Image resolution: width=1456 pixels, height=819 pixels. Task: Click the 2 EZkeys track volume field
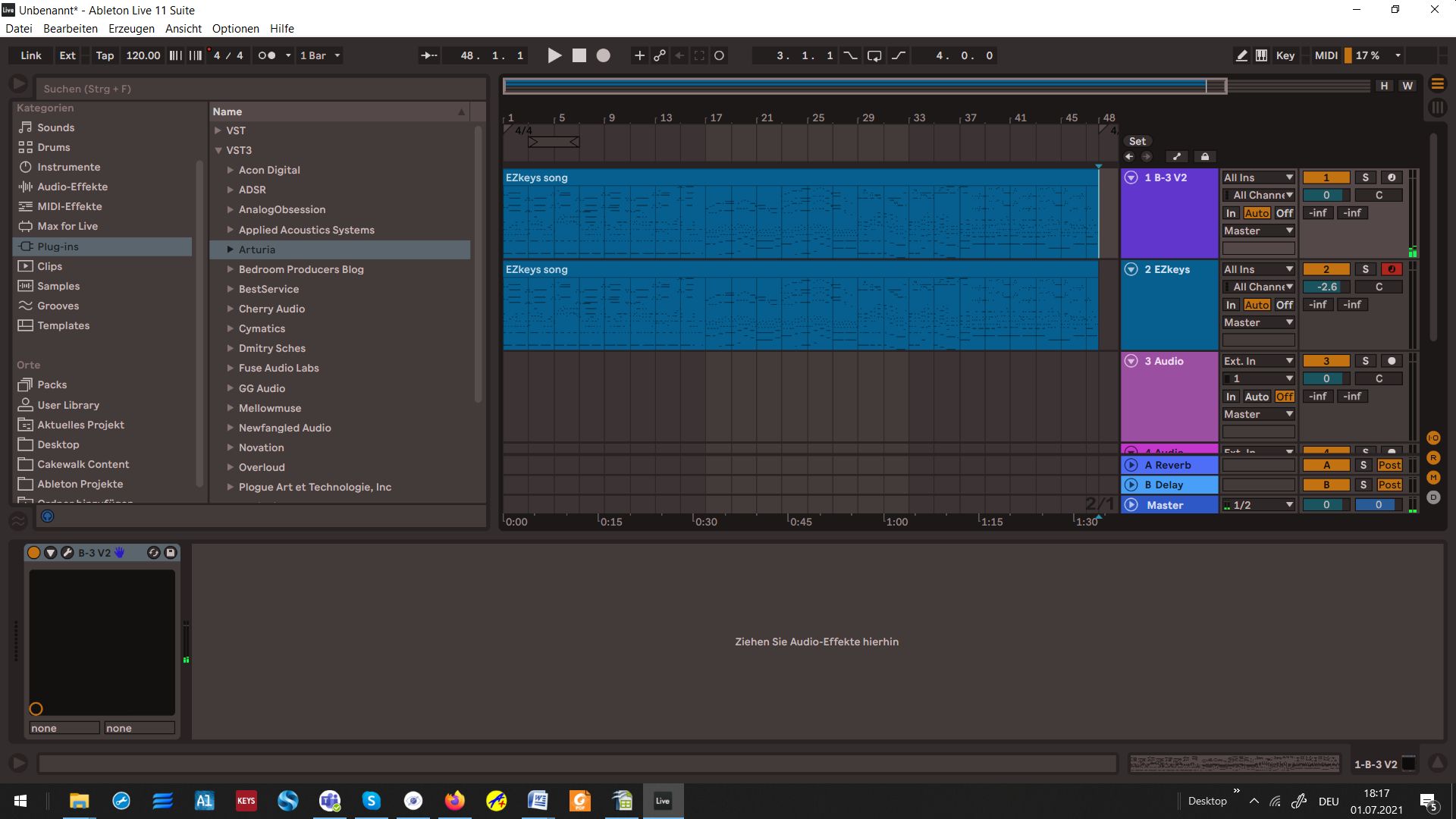[1326, 287]
